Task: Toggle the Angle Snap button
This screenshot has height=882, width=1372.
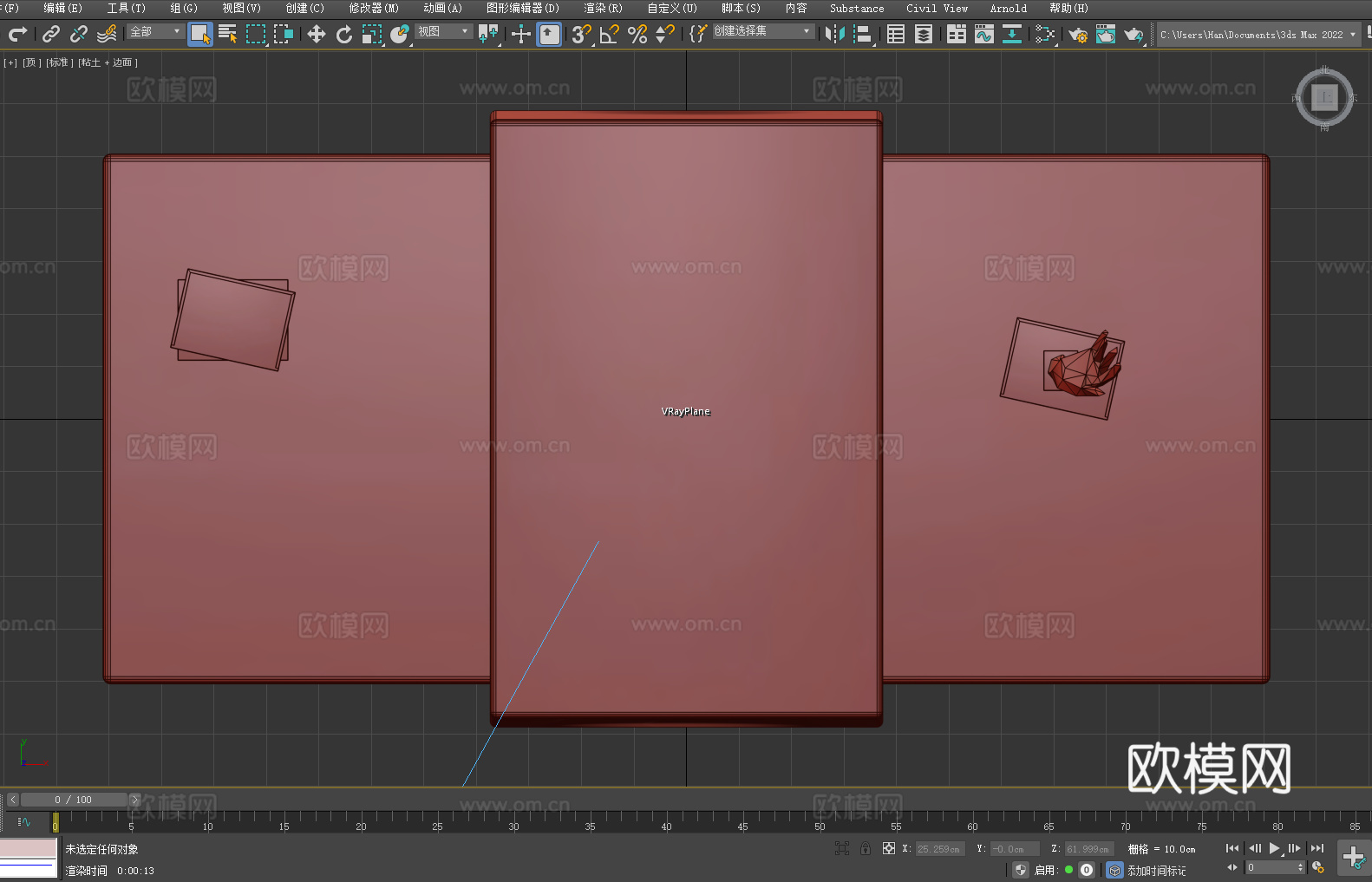Action: (610, 34)
